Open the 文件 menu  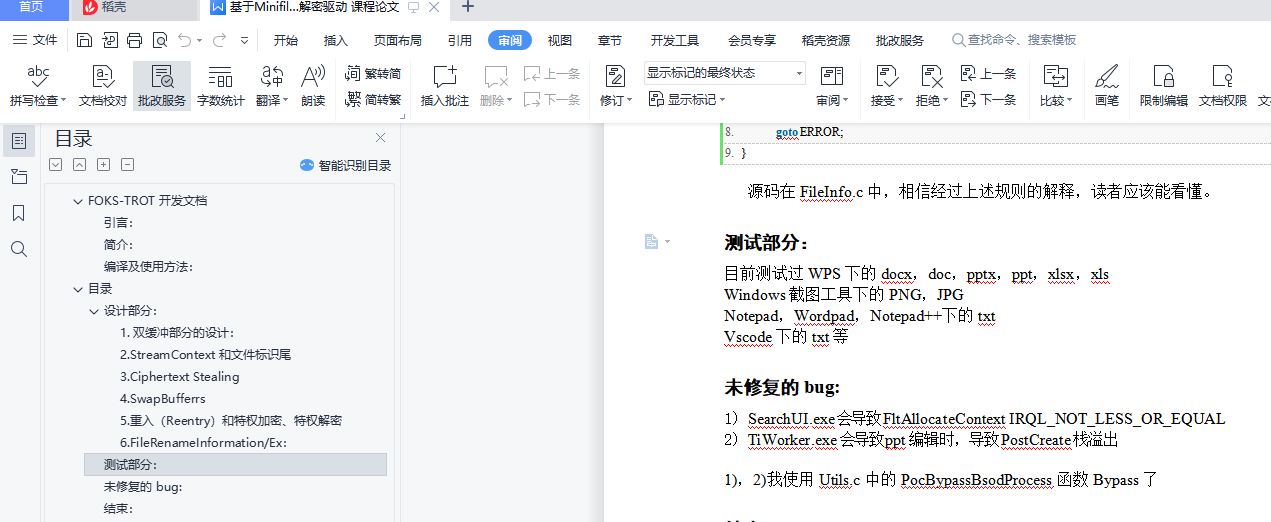(36, 41)
